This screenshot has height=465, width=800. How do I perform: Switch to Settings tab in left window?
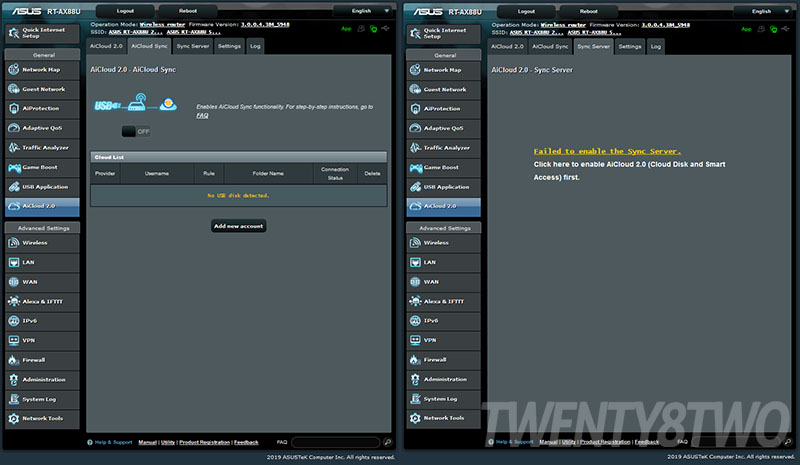tap(229, 46)
